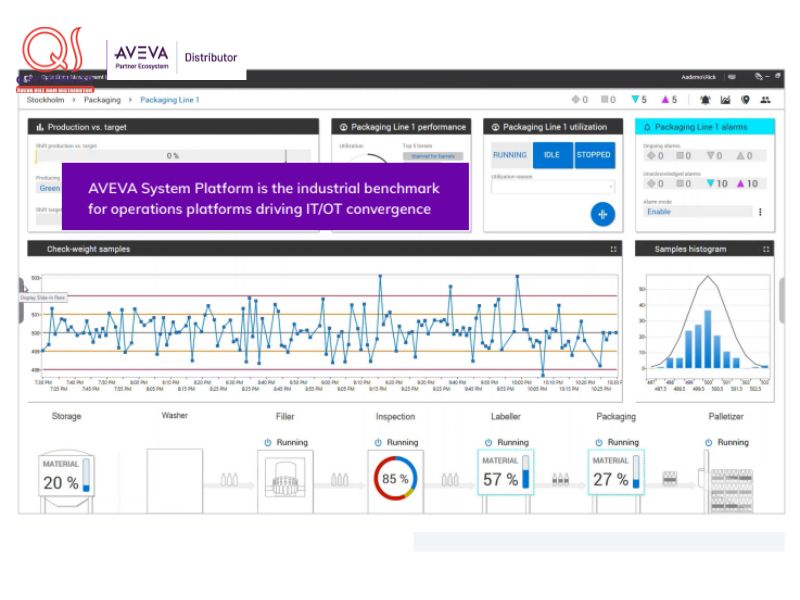Viewport: 800px width, 600px height.
Task: Click the Inspection 85% circular gauge
Action: point(395,479)
